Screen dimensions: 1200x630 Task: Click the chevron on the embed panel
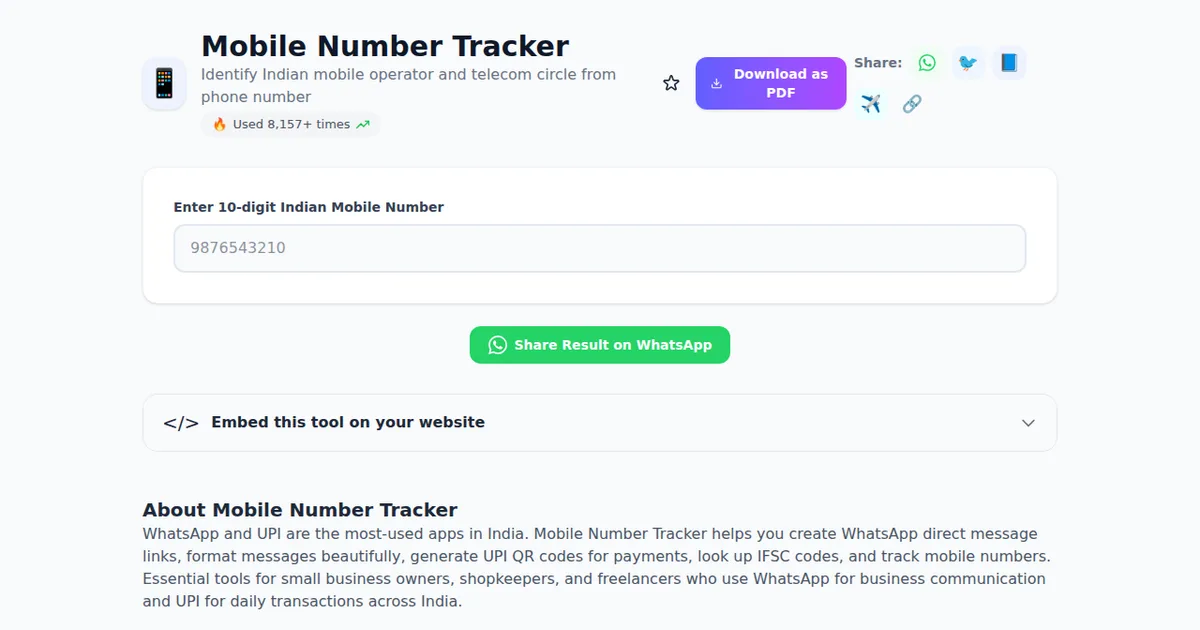tap(1028, 422)
